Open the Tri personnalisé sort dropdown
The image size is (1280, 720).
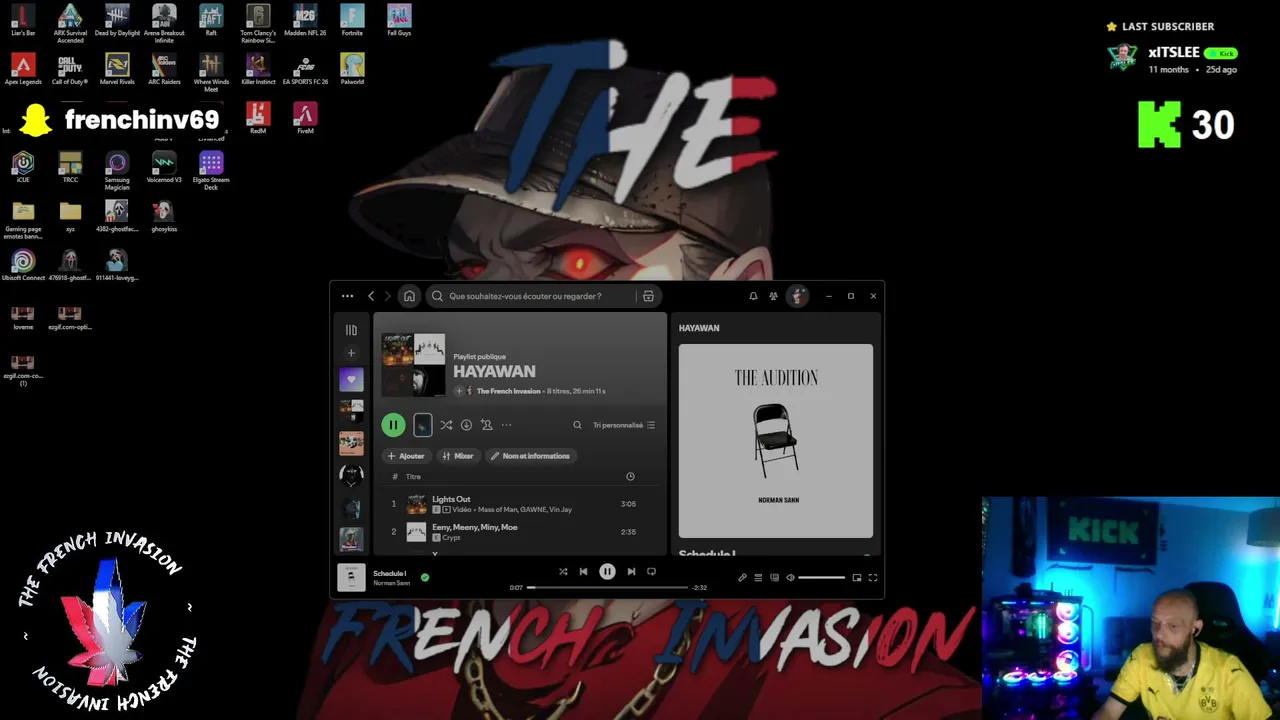(624, 425)
